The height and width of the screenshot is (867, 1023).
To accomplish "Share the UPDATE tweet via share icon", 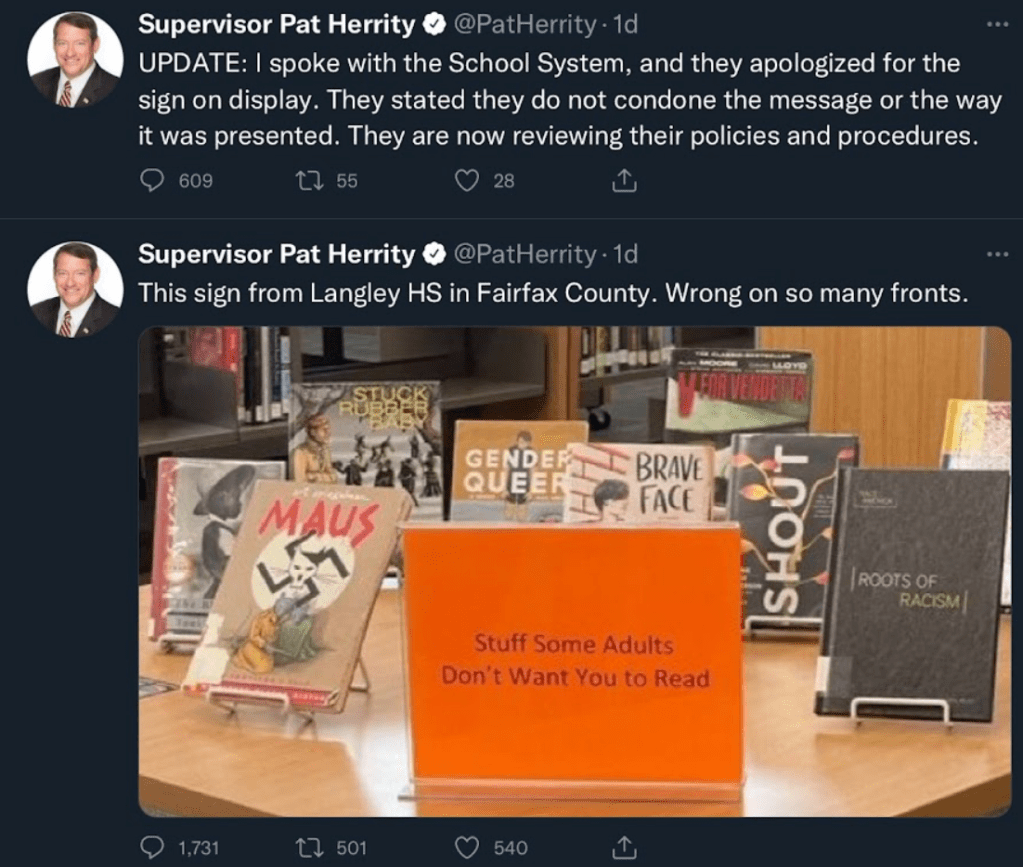I will click(x=624, y=181).
